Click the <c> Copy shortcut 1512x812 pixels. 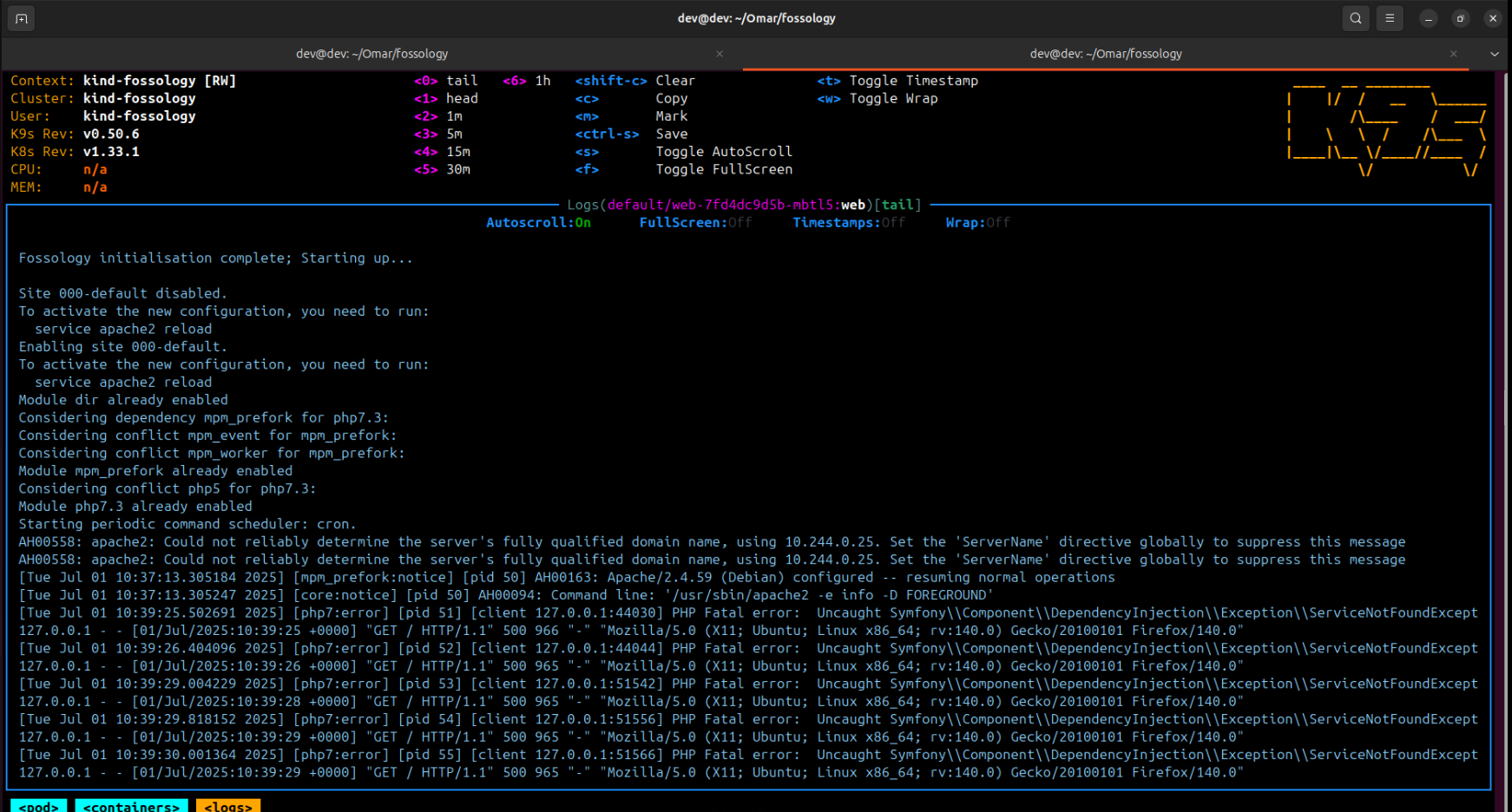pyautogui.click(x=631, y=99)
